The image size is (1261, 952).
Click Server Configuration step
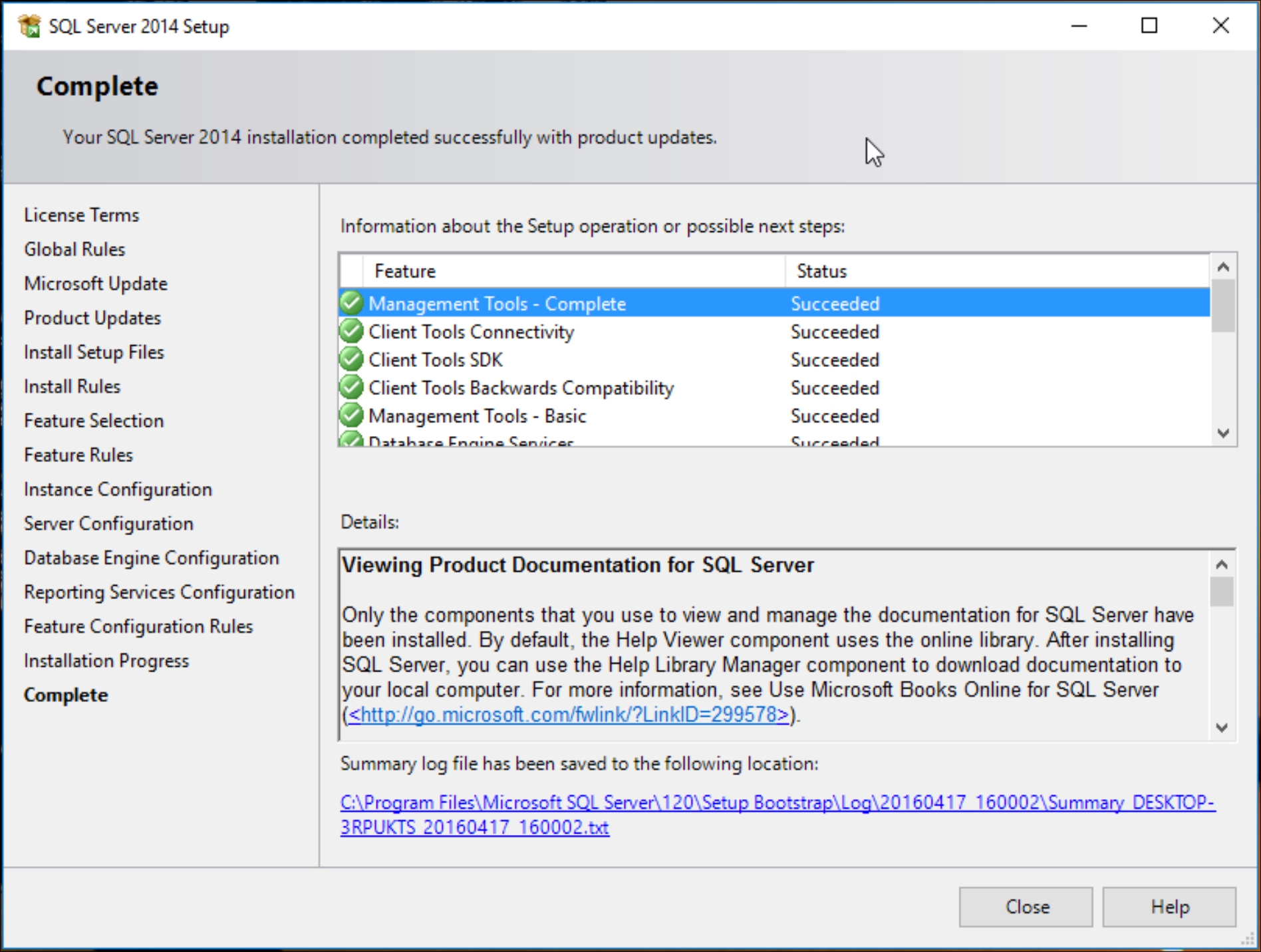(x=109, y=524)
